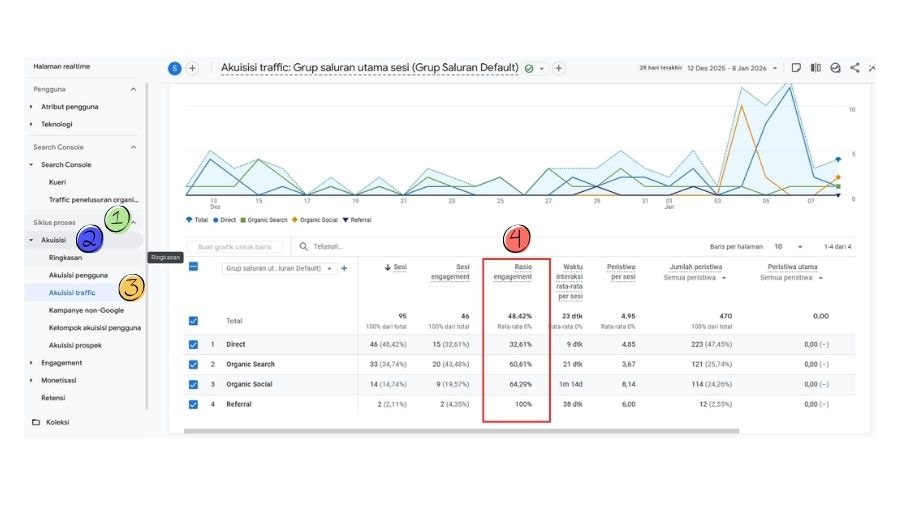This screenshot has height=506, width=900.
Task: Click the blue S segment badge
Action: [x=175, y=68]
